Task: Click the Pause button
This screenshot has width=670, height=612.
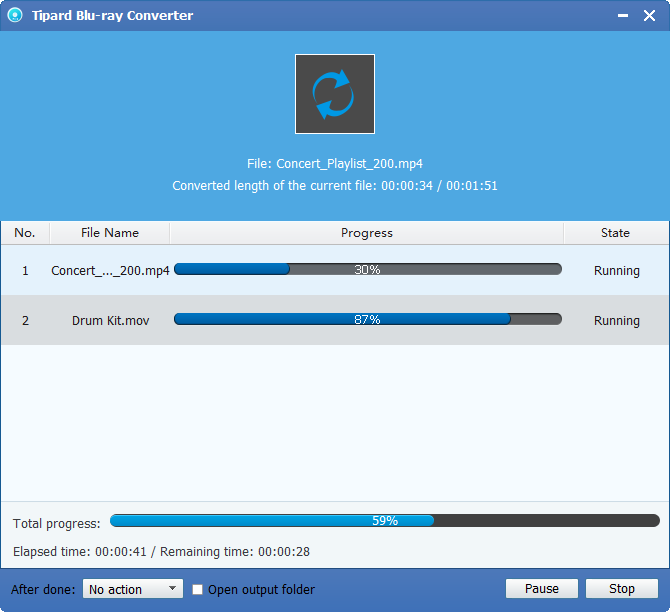Action: coord(542,588)
